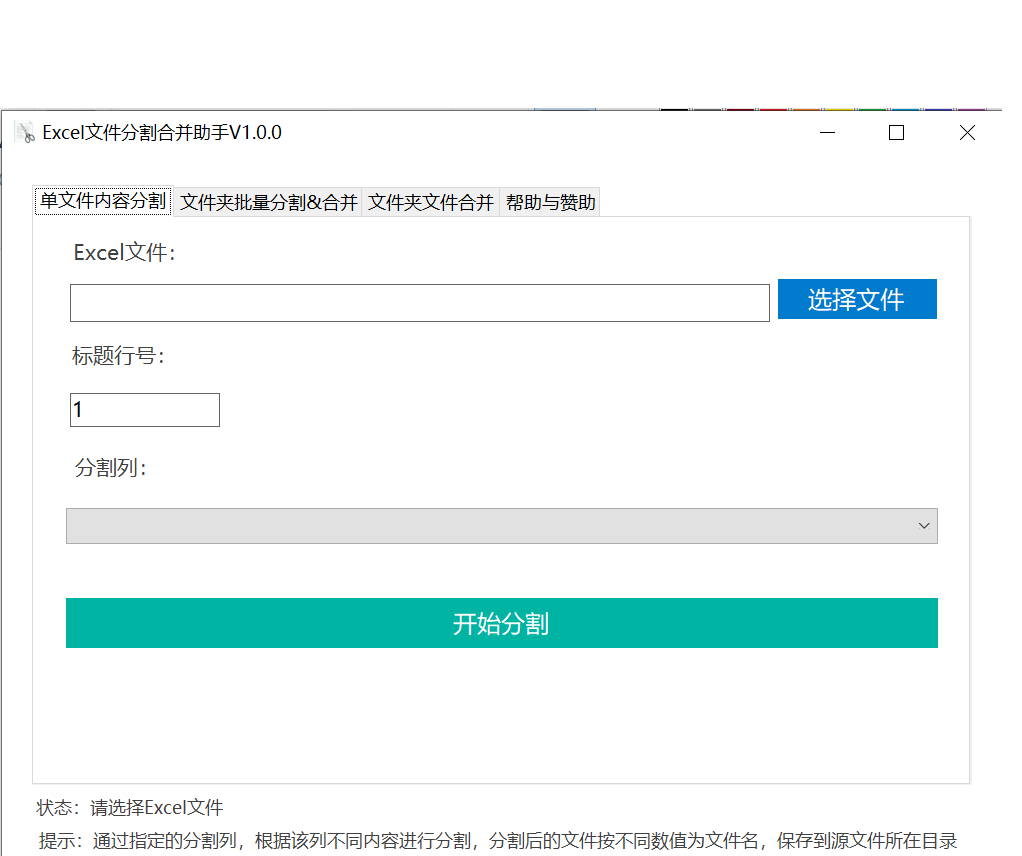Minimize the Excel助手 window
This screenshot has width=1022, height=856.
[826, 132]
